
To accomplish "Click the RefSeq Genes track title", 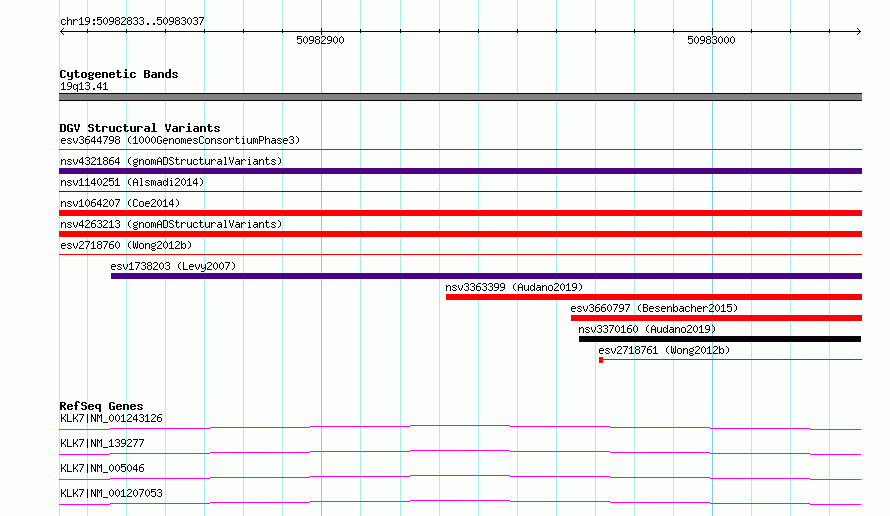I will point(101,406).
